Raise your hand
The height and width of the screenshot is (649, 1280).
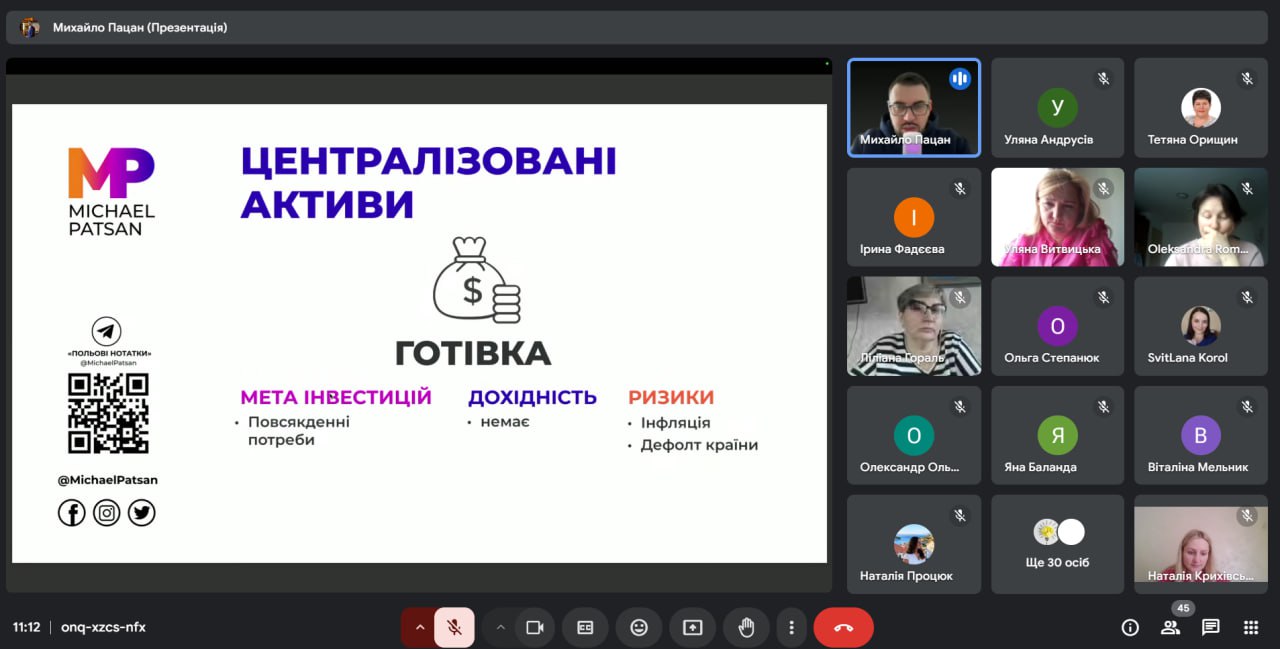click(x=746, y=627)
